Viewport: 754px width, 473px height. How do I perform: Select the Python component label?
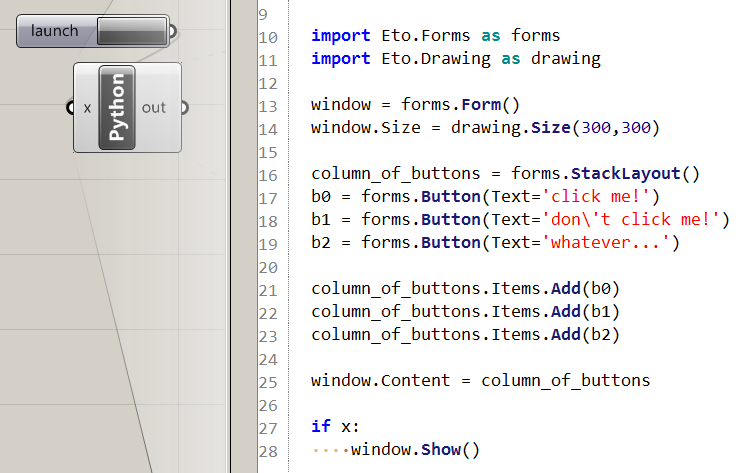[117, 108]
